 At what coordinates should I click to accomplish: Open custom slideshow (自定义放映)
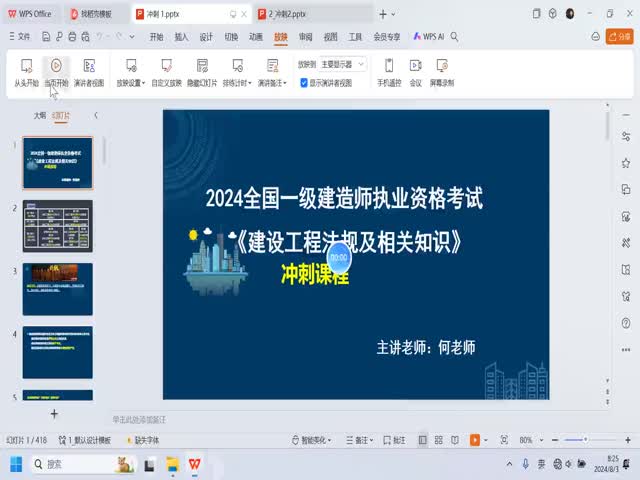166,73
